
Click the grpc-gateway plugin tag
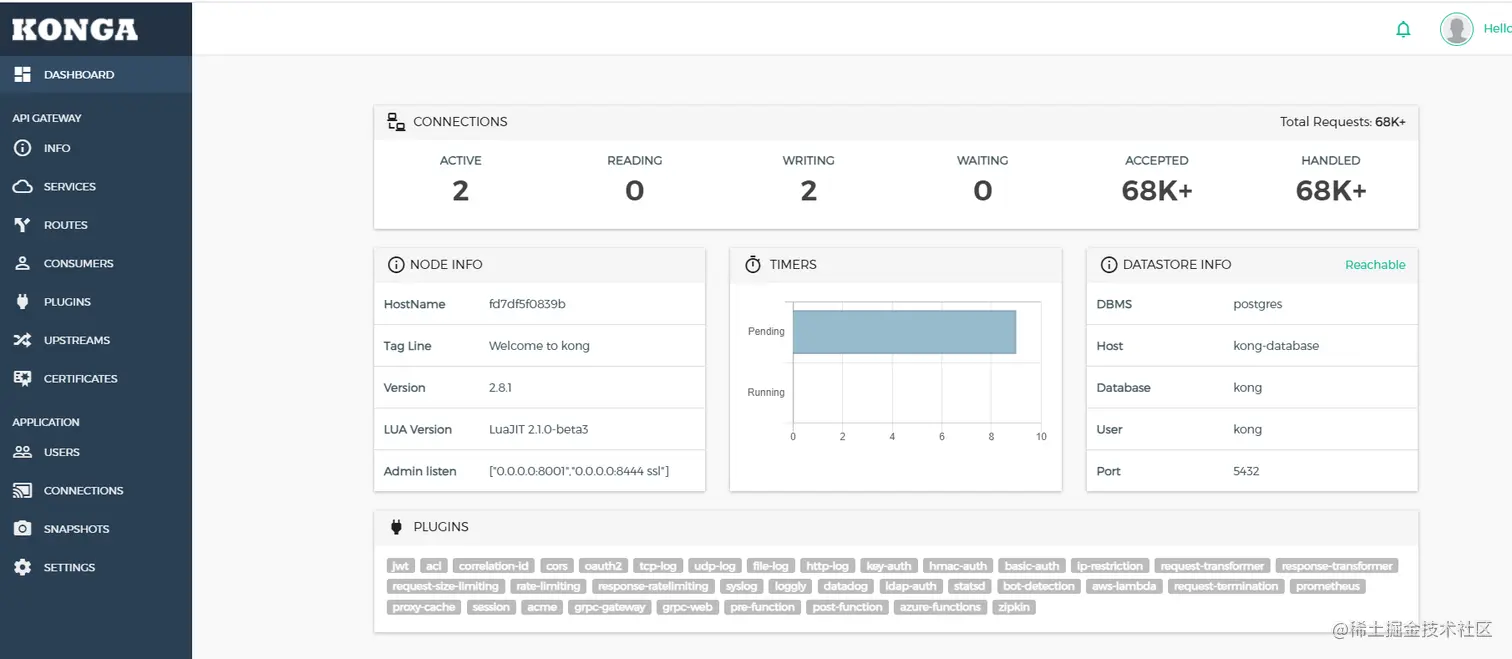coord(610,607)
